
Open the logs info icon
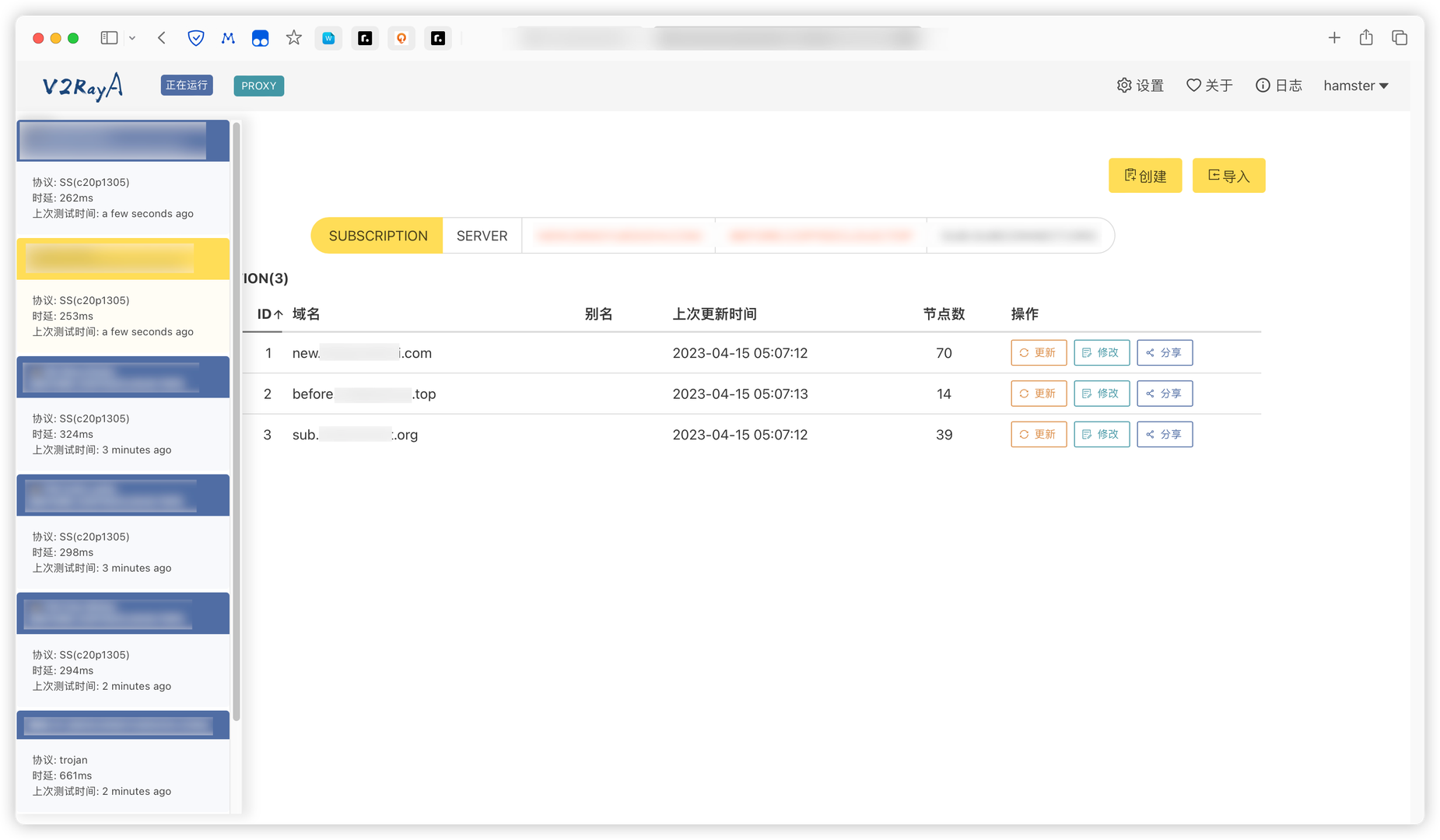click(x=1263, y=86)
